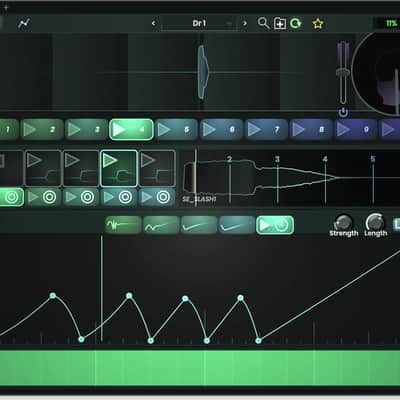Screen dimensions: 400x400
Task: Click the bright green trigger target button
Action: coord(11,197)
